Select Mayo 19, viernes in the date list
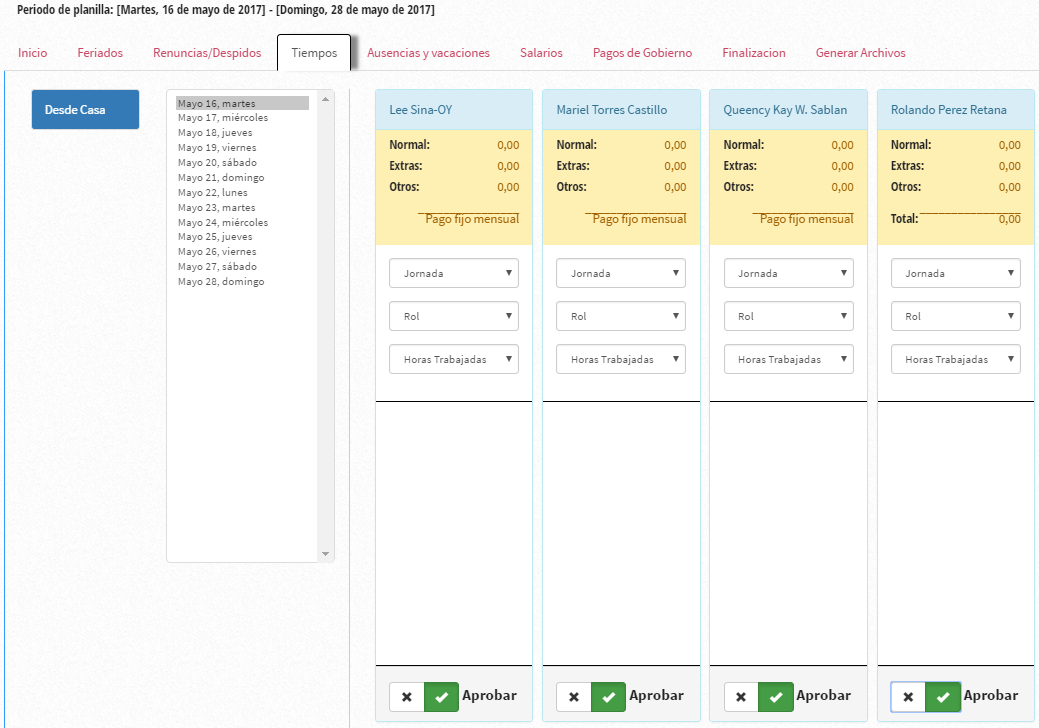Screen dimensions: 1039x728 [x=243, y=148]
